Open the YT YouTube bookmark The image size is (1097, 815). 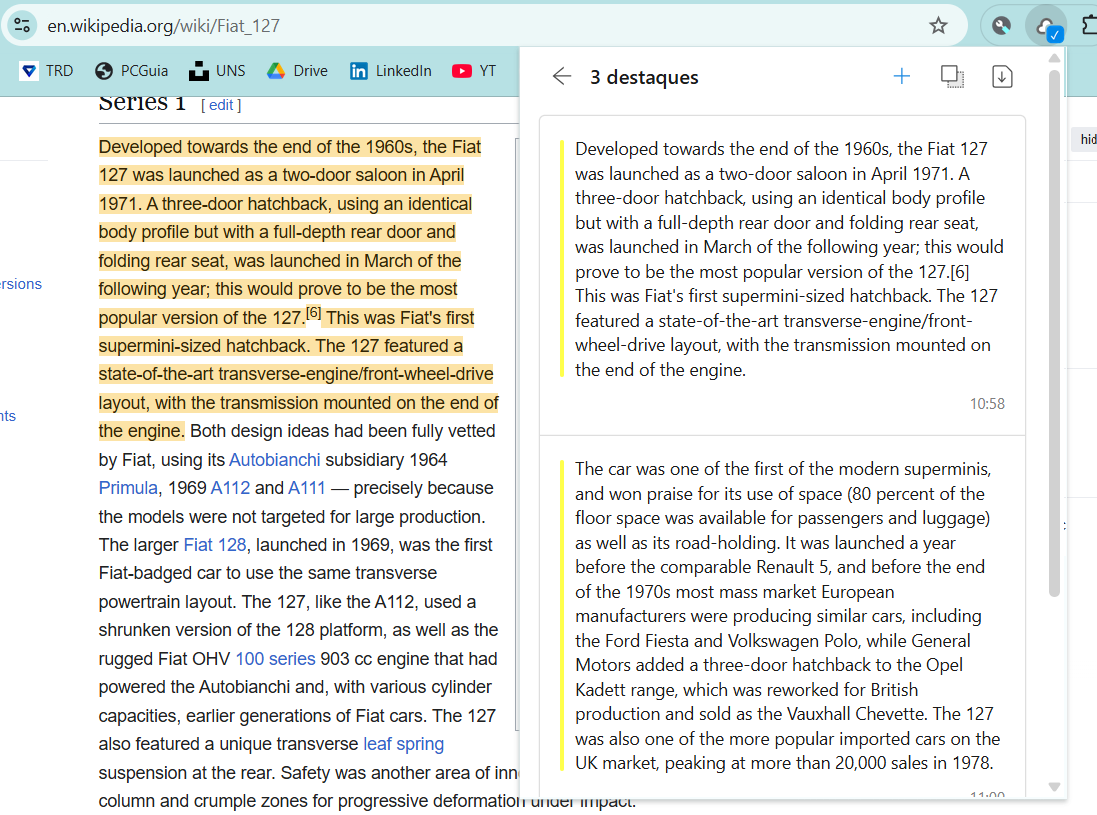tap(474, 71)
